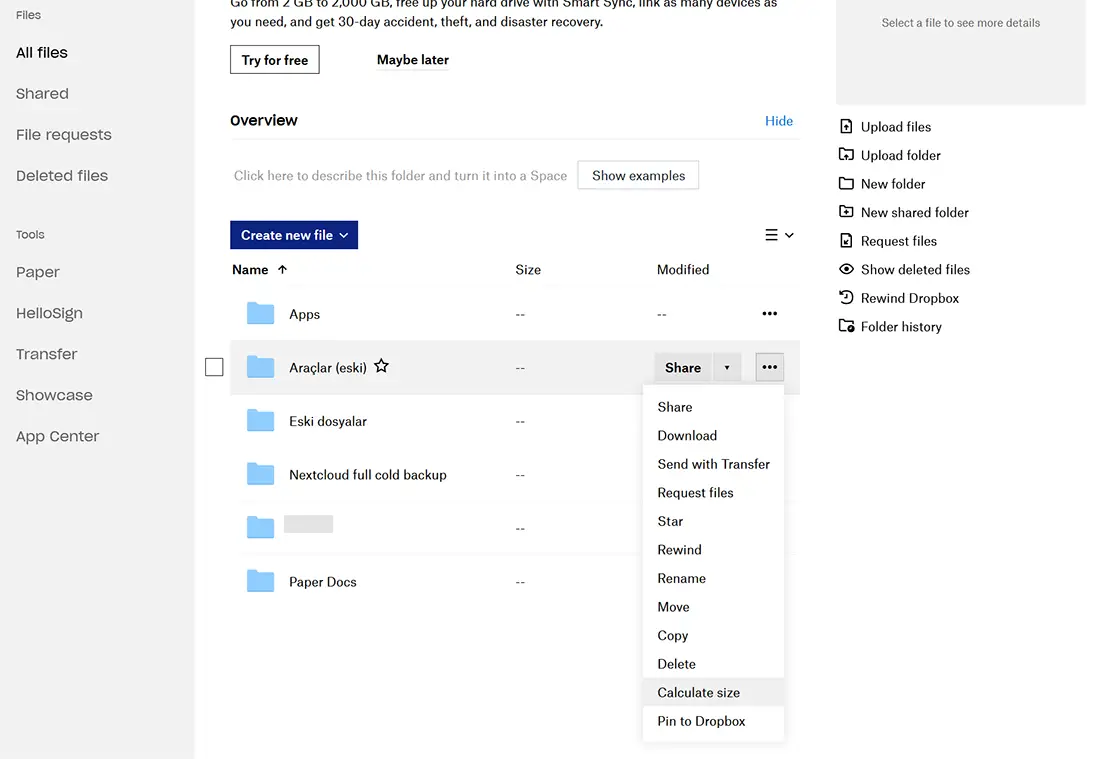The image size is (1100, 759).
Task: Click the Upload files icon
Action: pyautogui.click(x=846, y=126)
